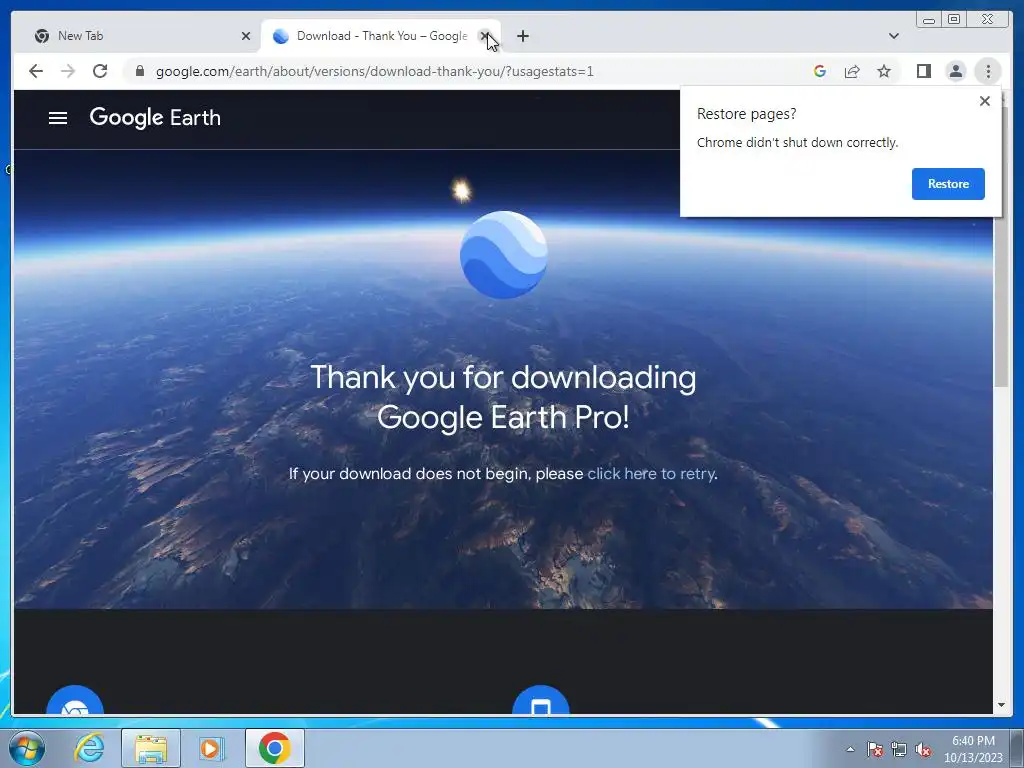Click the Google icon in the address bar

click(820, 71)
